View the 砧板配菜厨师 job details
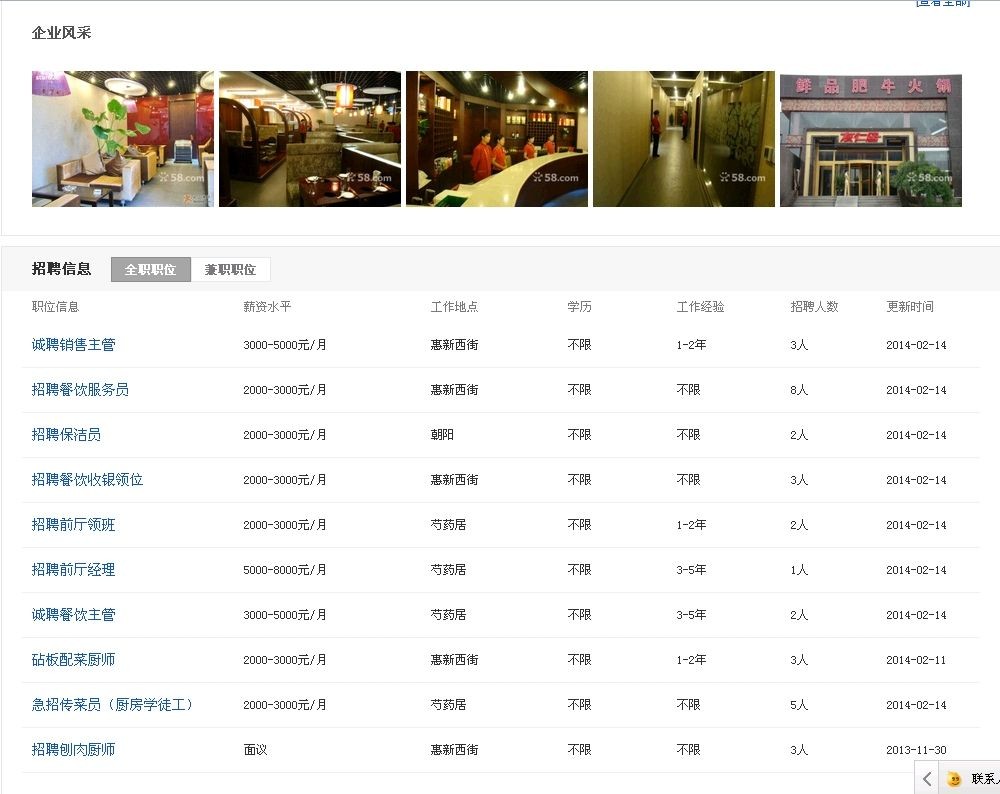The image size is (1000, 794). [x=73, y=660]
